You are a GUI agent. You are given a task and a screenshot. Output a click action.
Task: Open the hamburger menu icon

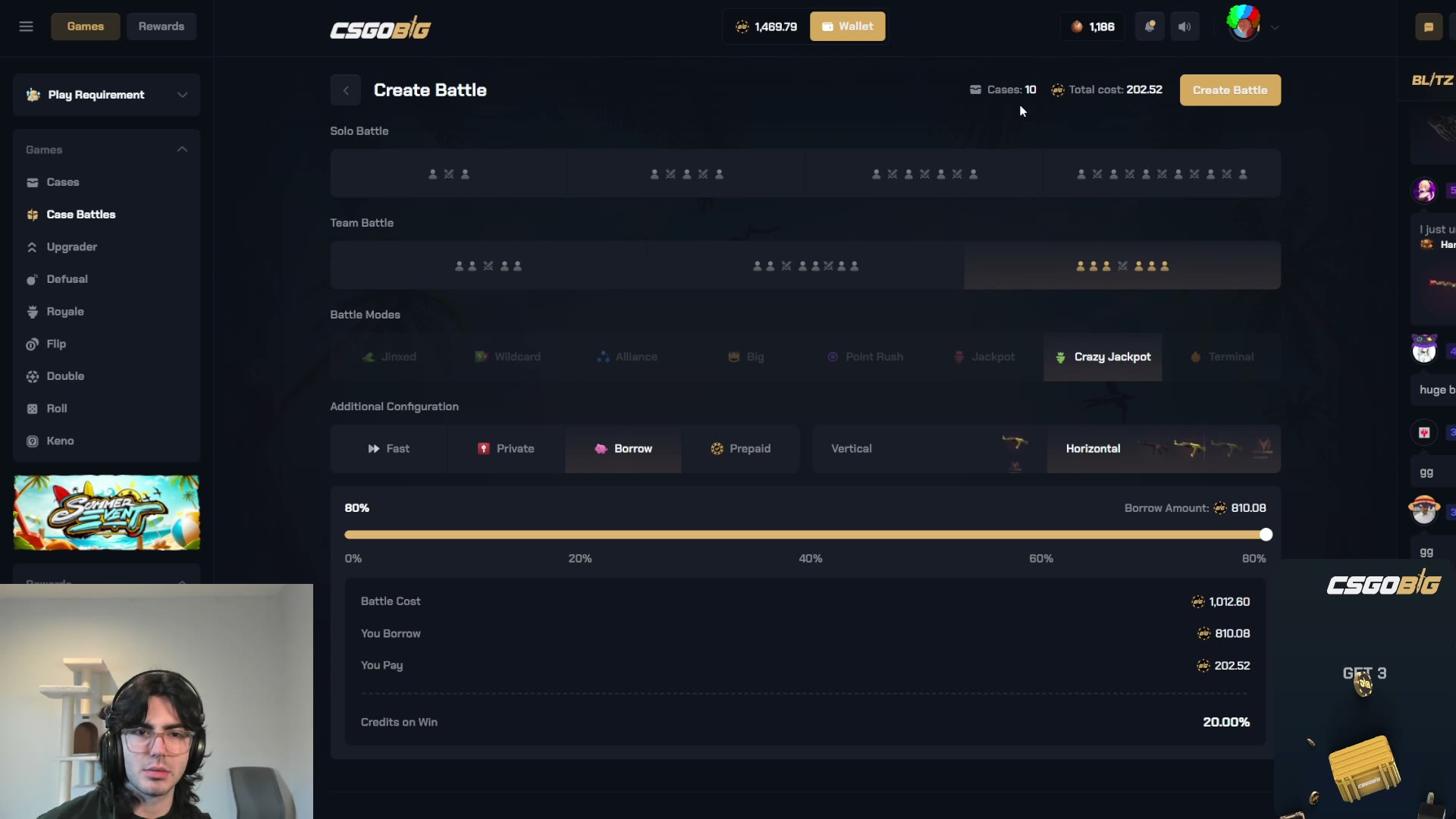(26, 27)
